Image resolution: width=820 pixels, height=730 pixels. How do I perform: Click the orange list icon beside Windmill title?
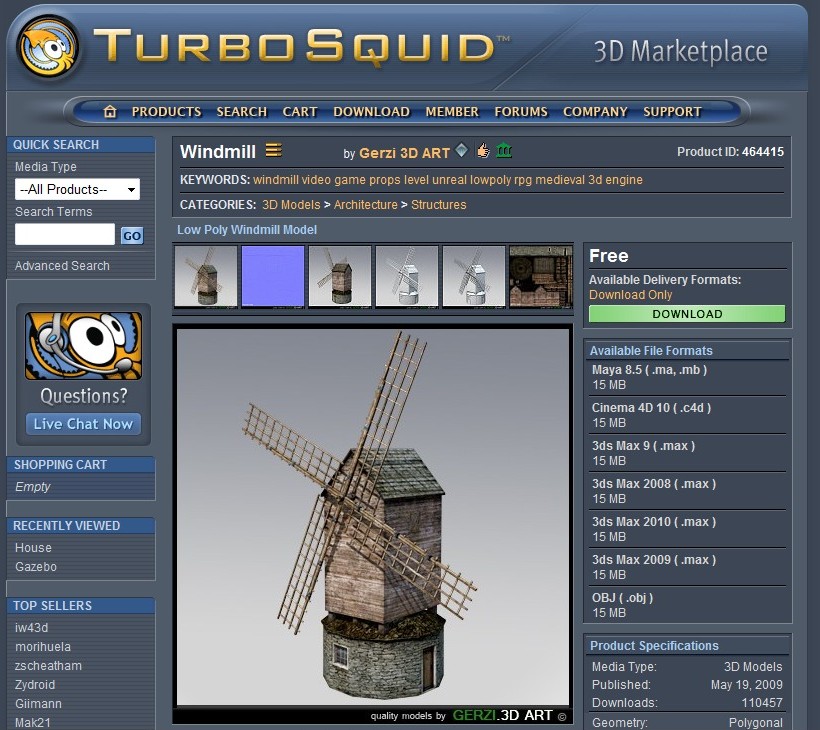tap(273, 151)
